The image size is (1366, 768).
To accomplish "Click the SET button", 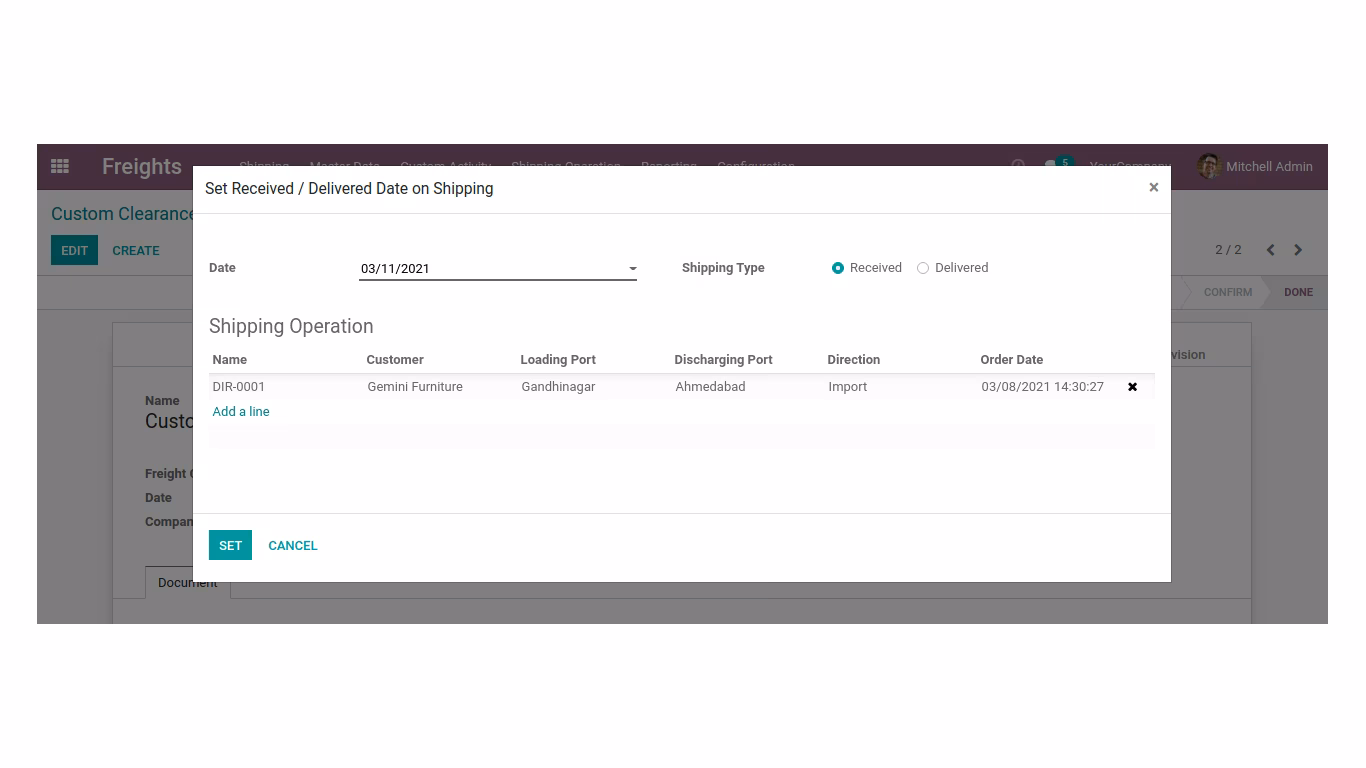I will pos(230,545).
